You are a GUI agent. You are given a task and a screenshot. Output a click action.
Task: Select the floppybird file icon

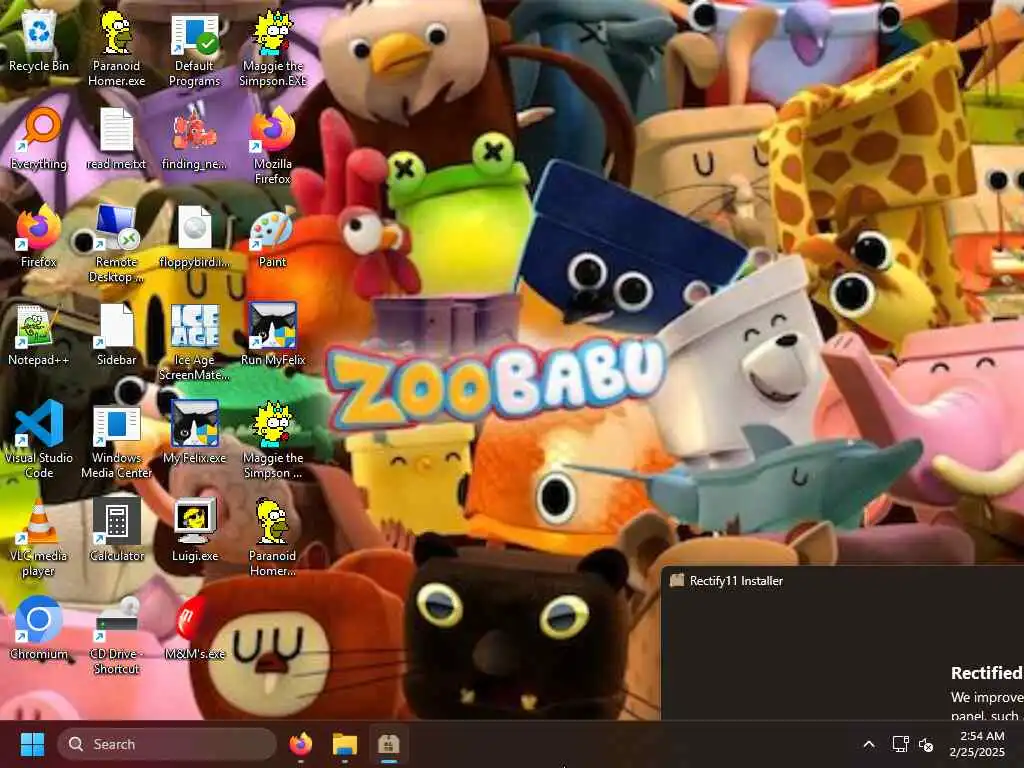(194, 236)
